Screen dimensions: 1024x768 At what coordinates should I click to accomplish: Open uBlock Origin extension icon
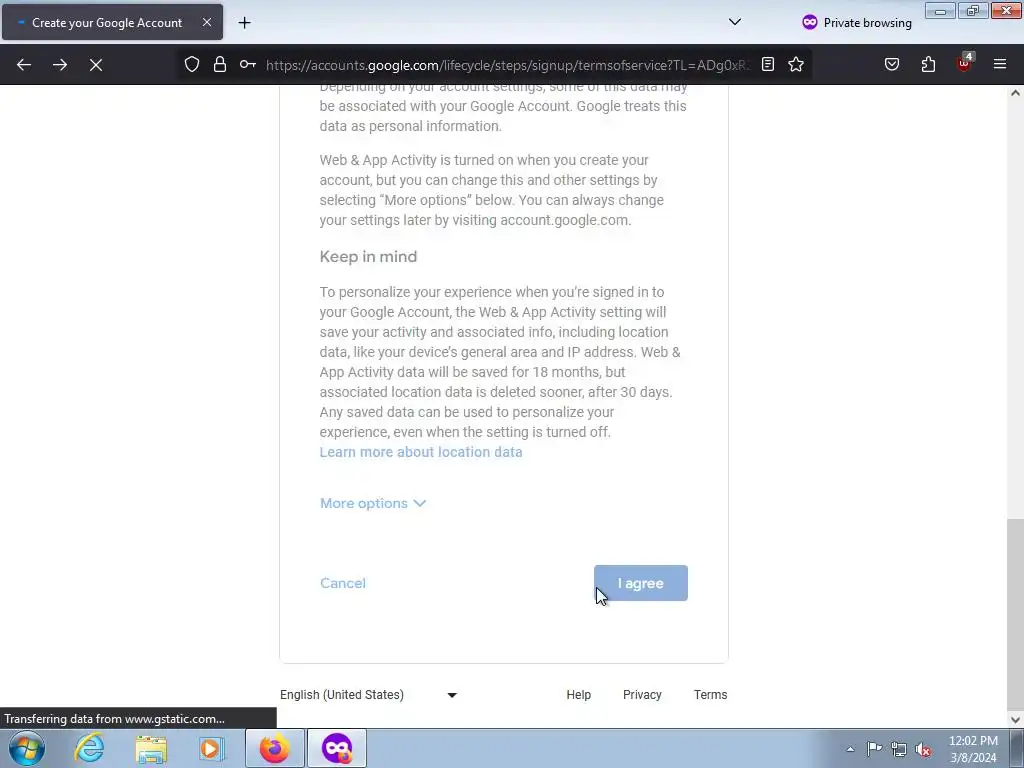(x=965, y=63)
